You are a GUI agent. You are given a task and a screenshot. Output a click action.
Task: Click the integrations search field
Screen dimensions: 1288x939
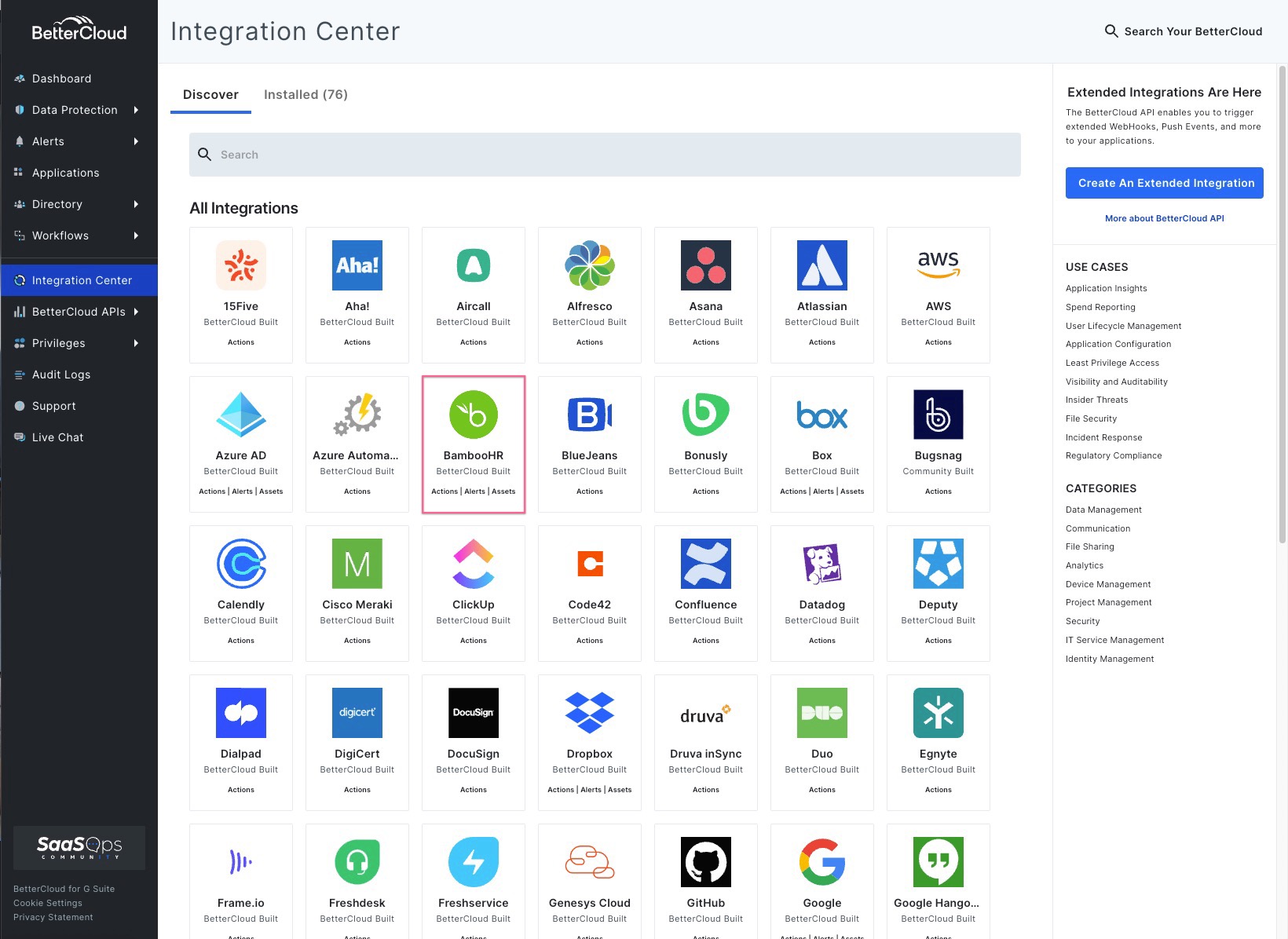click(605, 154)
